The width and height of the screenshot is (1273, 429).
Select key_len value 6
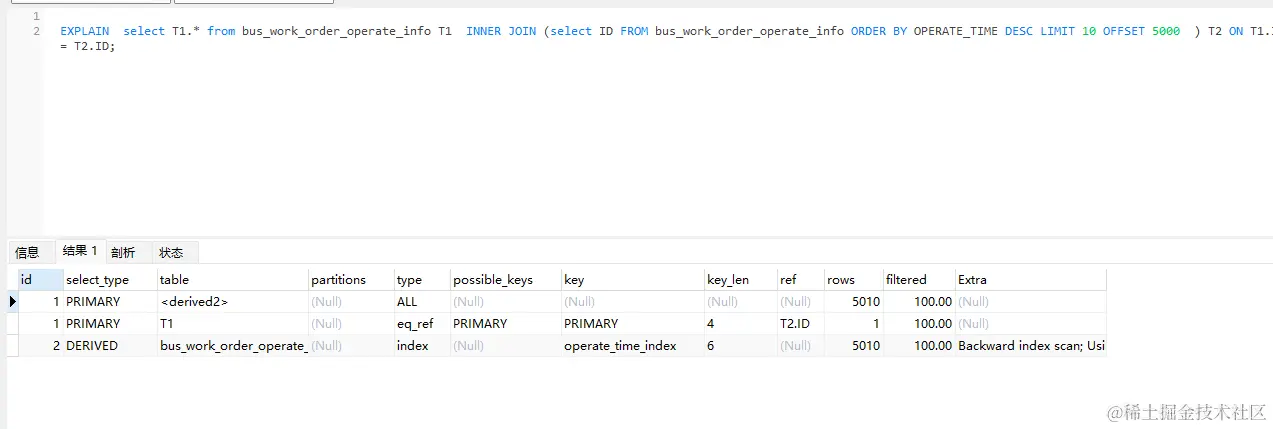coord(741,345)
